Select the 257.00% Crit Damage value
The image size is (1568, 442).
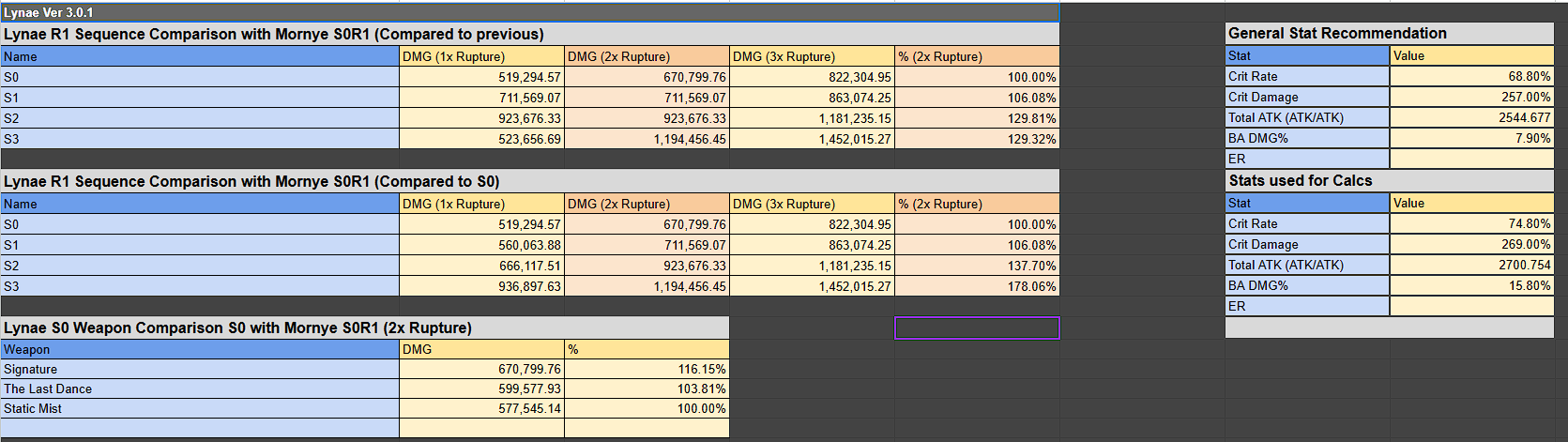point(1471,97)
